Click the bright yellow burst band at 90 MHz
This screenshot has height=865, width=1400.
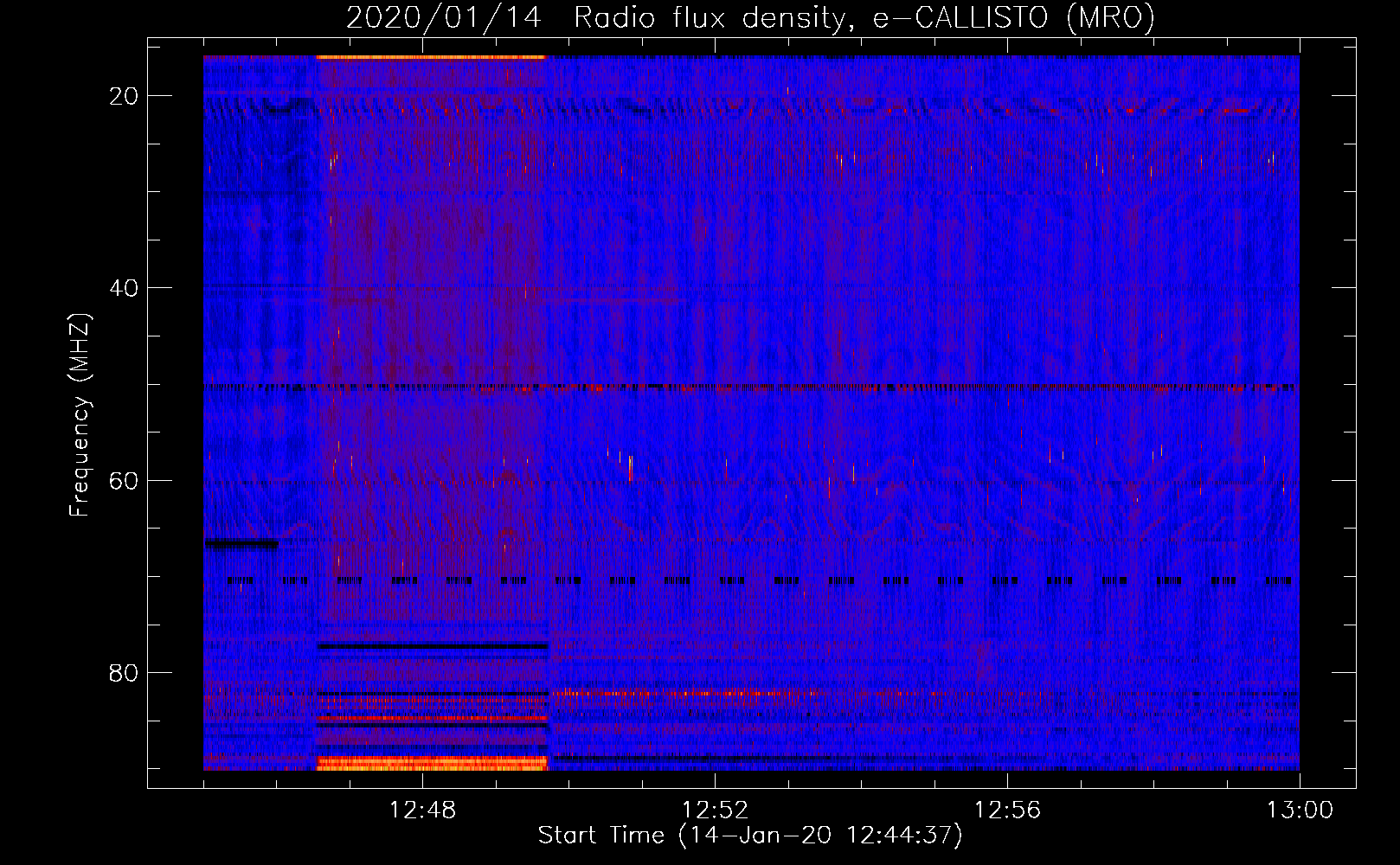click(x=433, y=763)
